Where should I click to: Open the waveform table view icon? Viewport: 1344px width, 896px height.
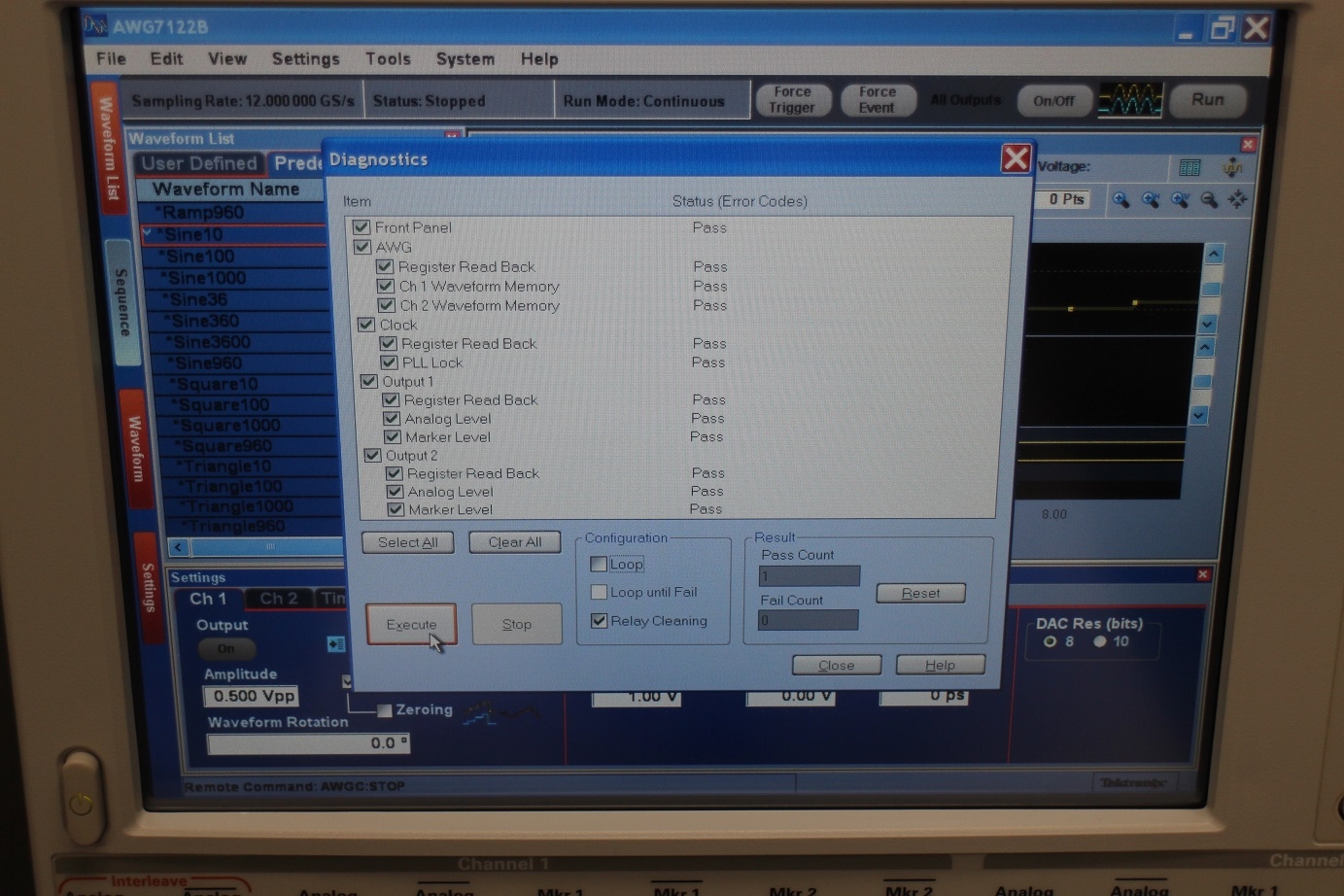click(x=1189, y=168)
